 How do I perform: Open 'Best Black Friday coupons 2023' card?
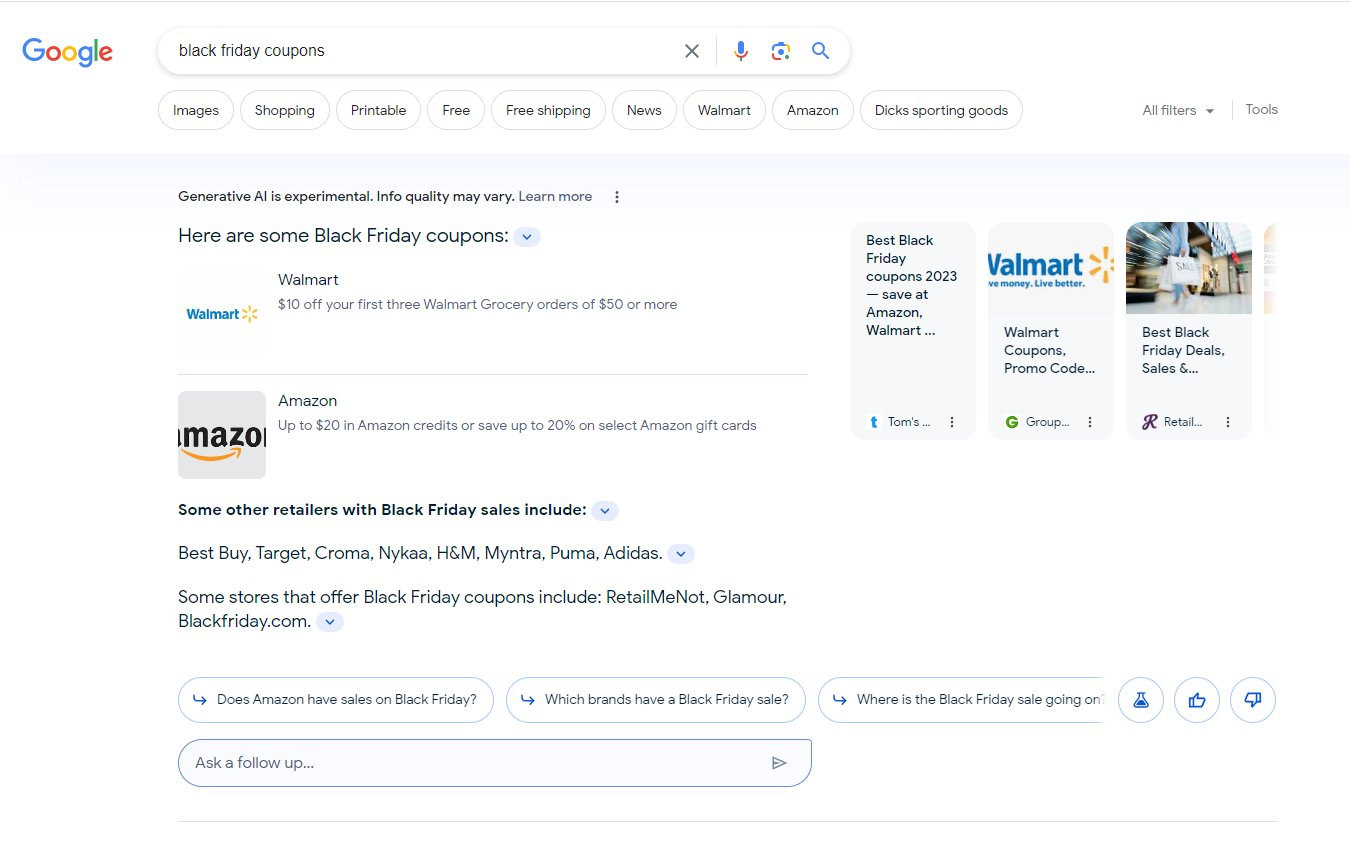(913, 331)
